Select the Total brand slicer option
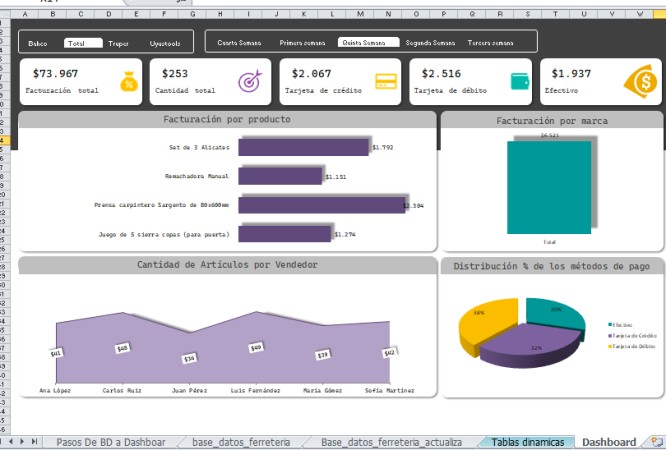Viewport: 666px width, 450px height. (83, 43)
